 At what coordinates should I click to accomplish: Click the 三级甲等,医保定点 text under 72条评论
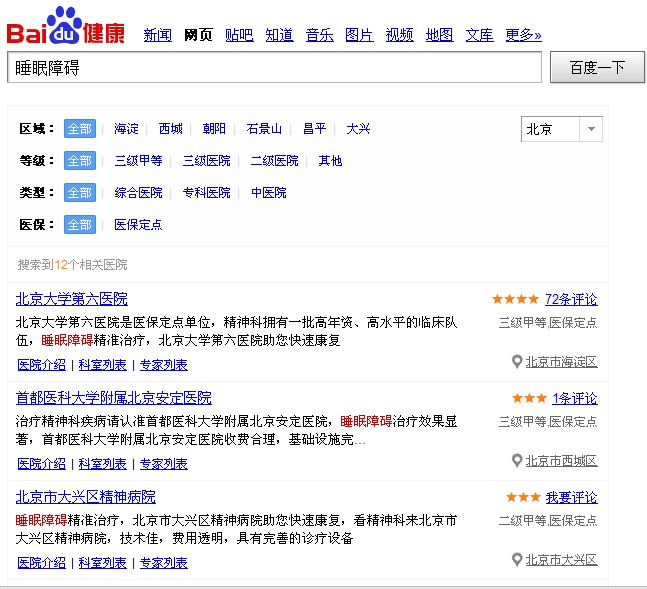click(x=548, y=322)
